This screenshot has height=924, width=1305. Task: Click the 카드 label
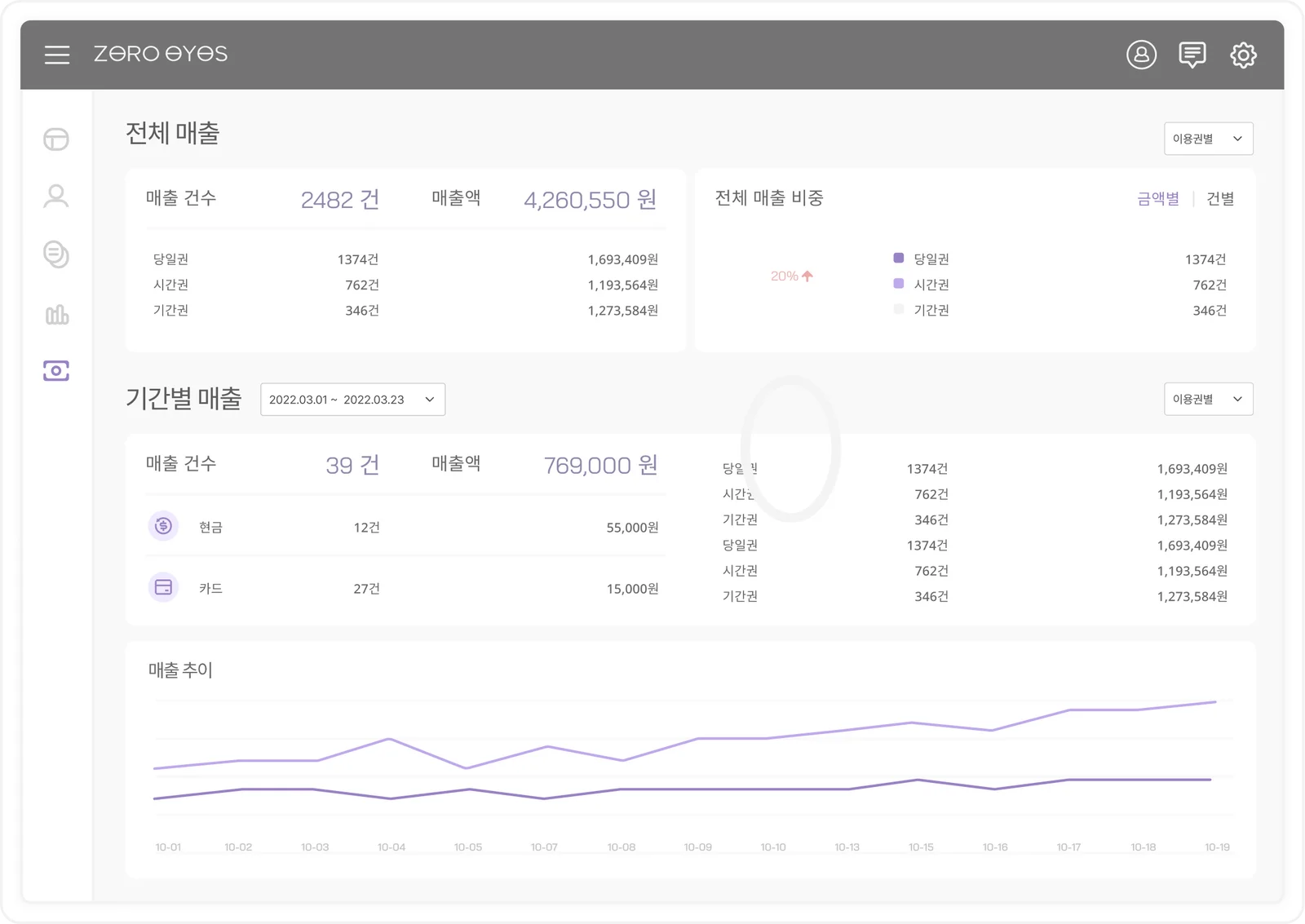tap(210, 589)
